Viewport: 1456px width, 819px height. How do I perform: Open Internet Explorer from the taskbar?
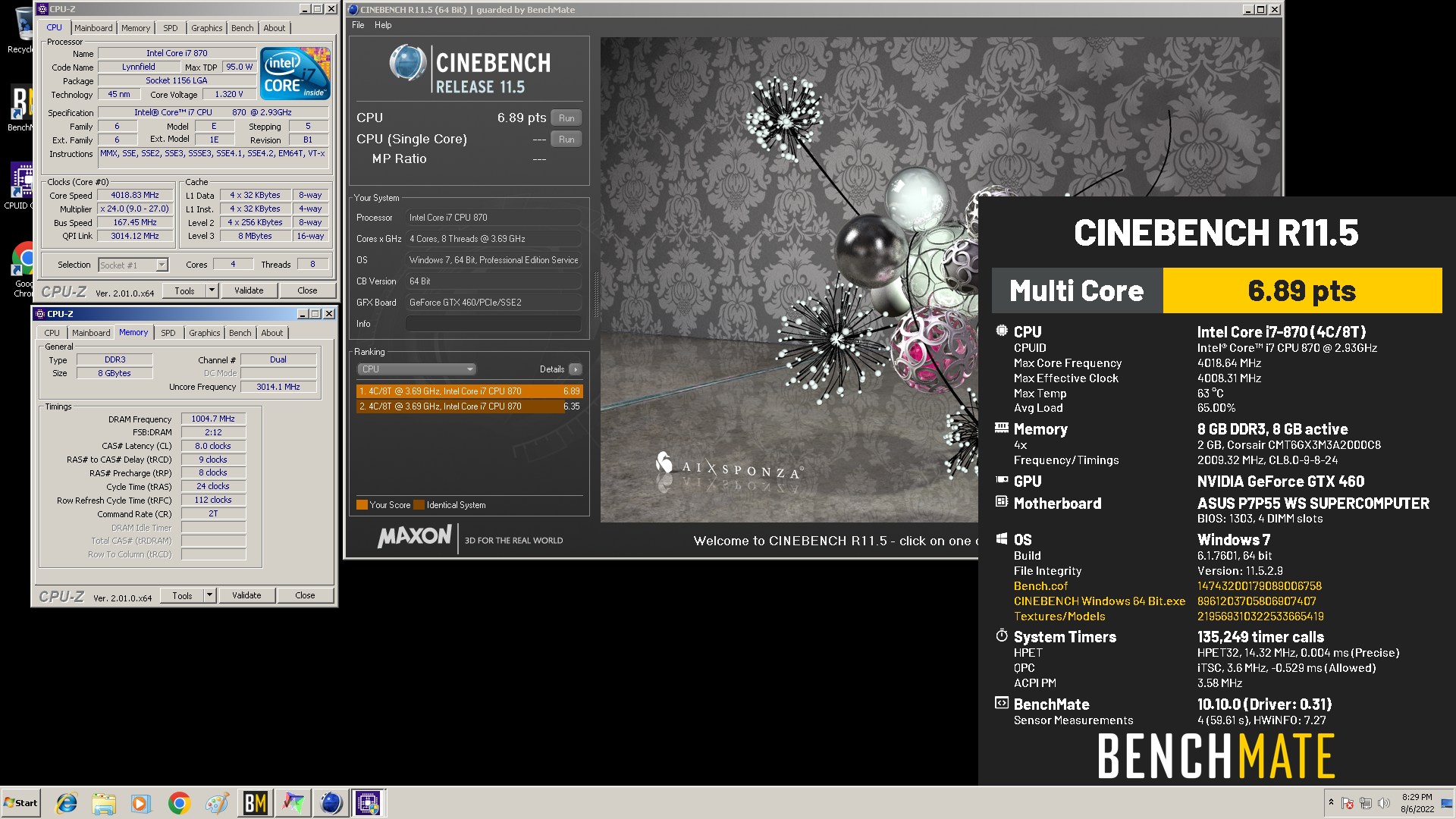pos(67,803)
